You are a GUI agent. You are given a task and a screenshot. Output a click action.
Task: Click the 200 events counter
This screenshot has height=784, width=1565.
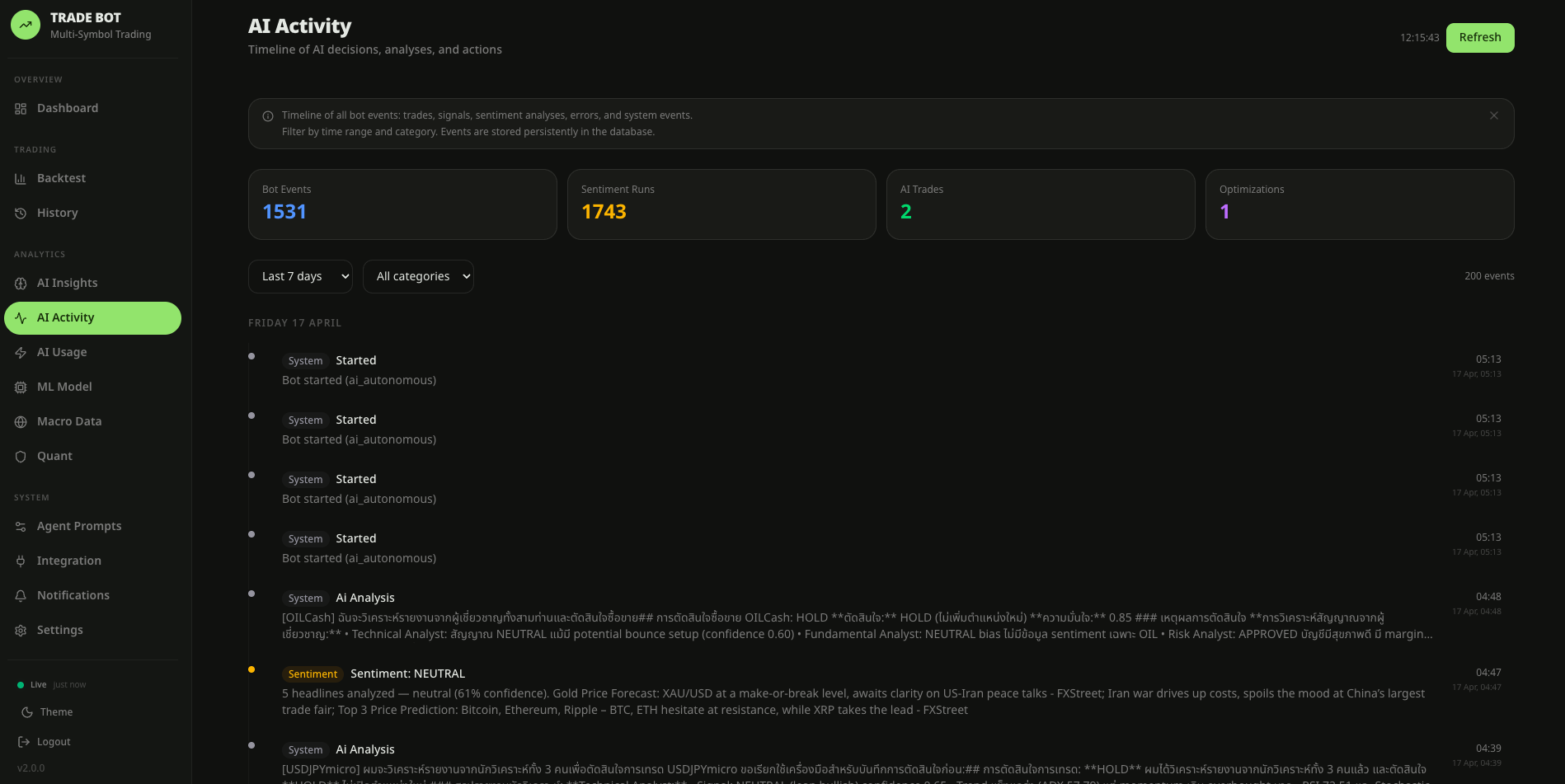click(1489, 276)
